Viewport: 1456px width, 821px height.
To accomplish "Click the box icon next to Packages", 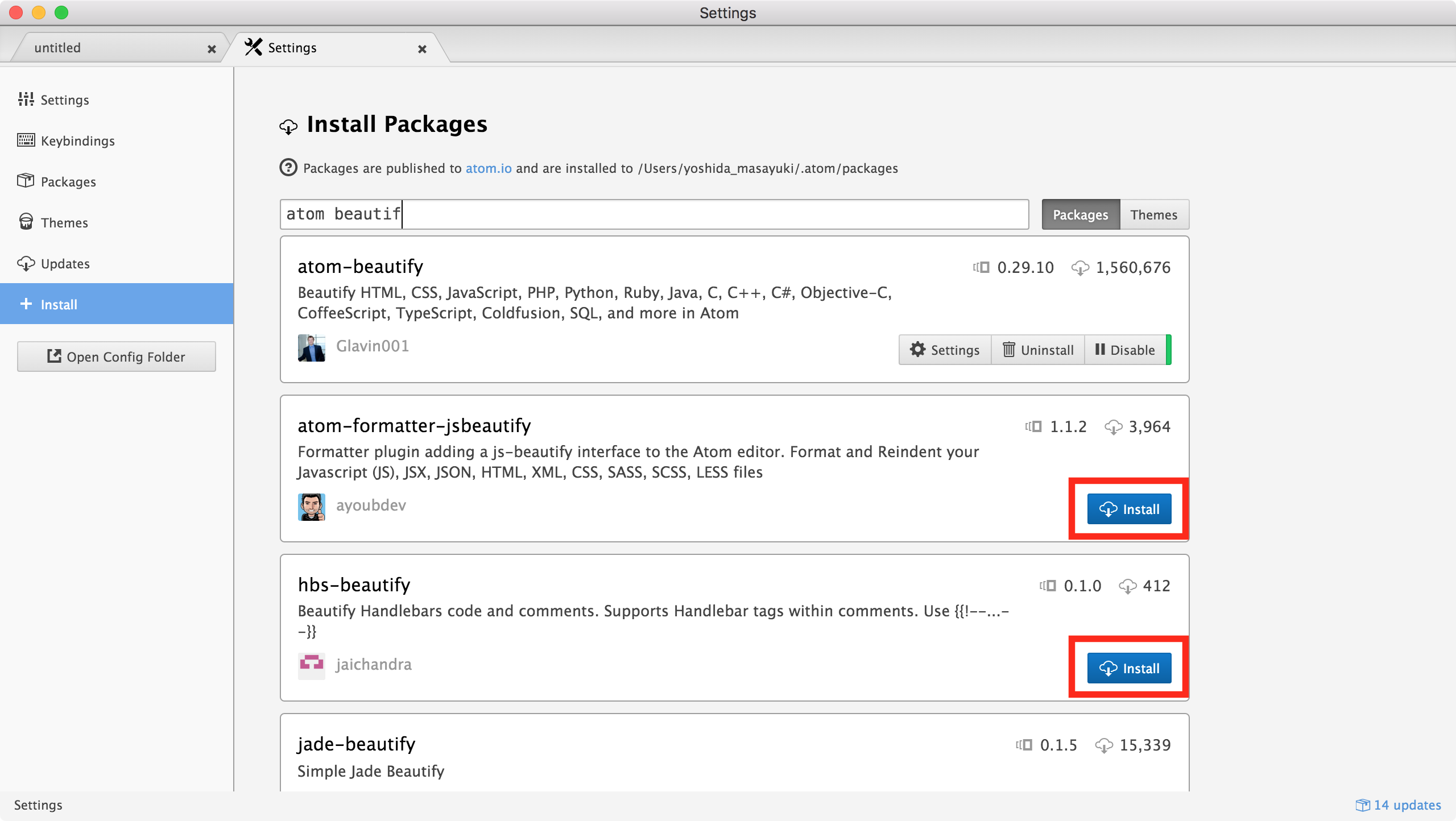I will [26, 180].
